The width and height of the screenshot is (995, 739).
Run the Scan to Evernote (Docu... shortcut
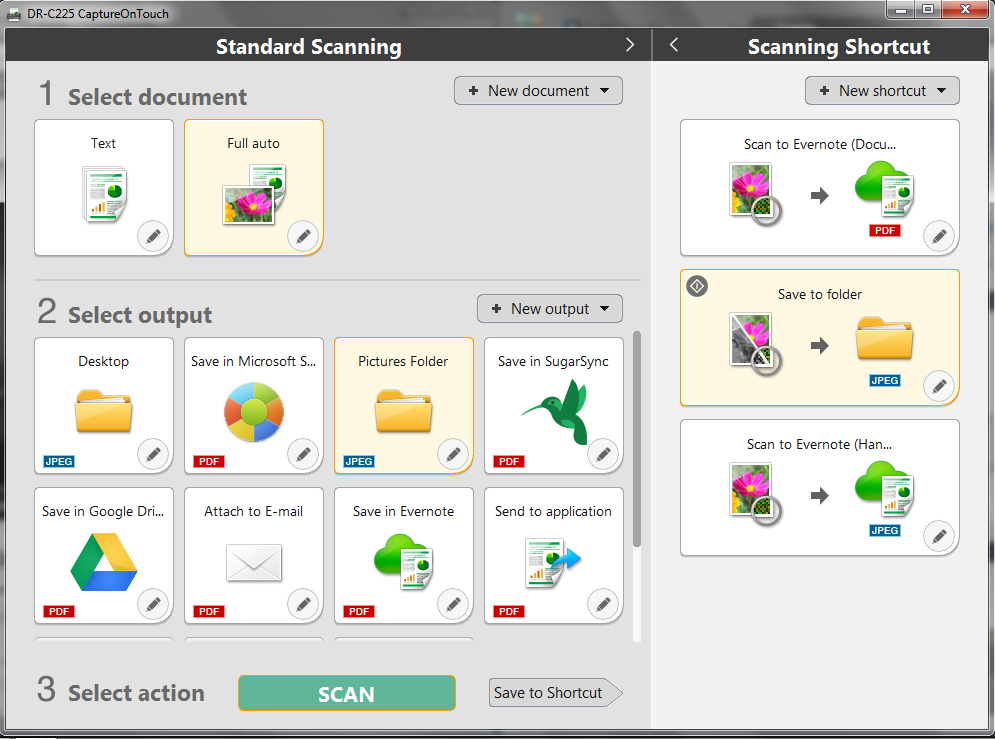click(x=820, y=188)
